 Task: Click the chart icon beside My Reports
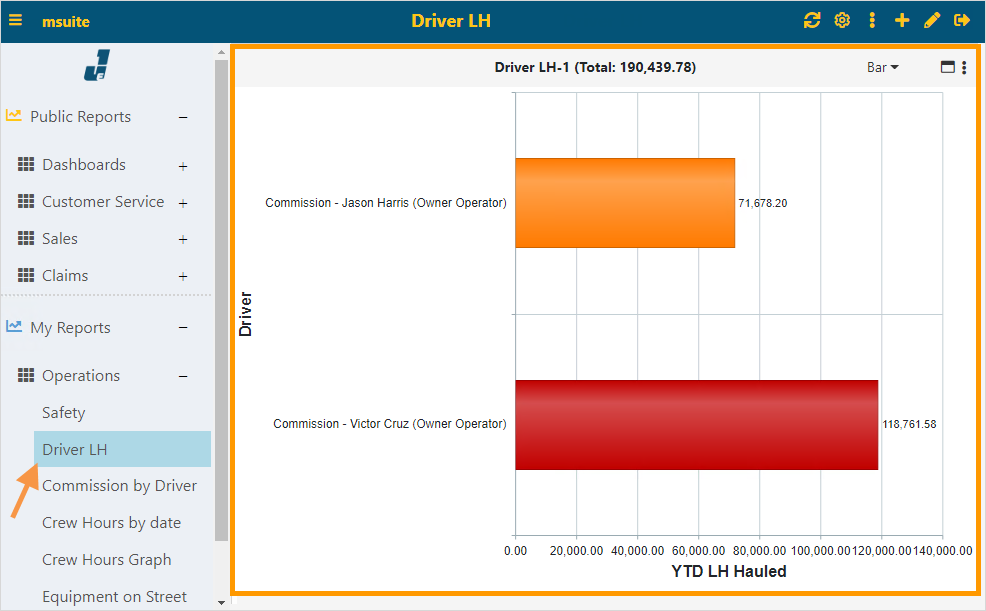pos(14,327)
